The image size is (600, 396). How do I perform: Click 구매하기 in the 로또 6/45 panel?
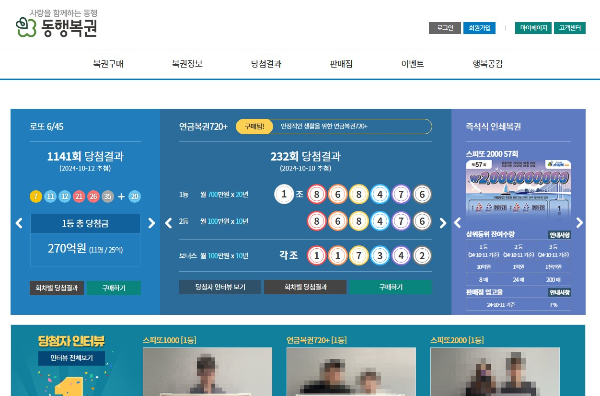click(x=114, y=288)
